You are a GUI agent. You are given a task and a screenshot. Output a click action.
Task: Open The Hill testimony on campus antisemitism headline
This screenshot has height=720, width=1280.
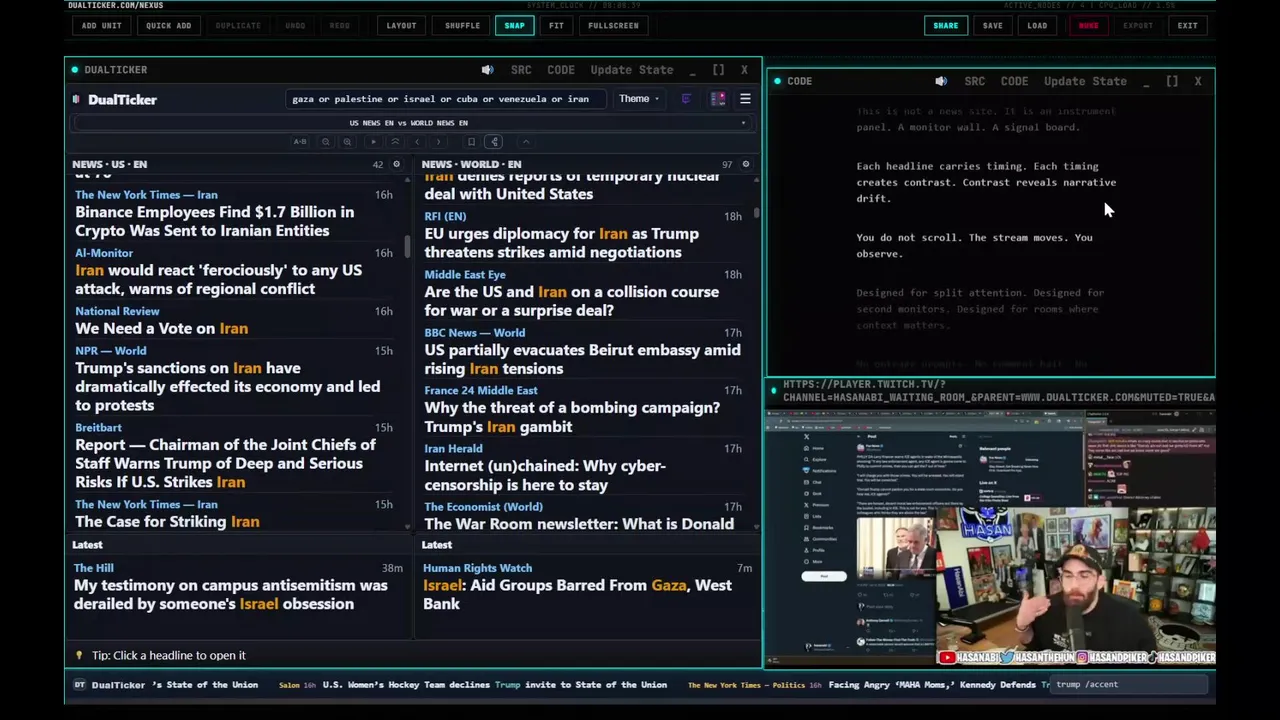point(230,594)
